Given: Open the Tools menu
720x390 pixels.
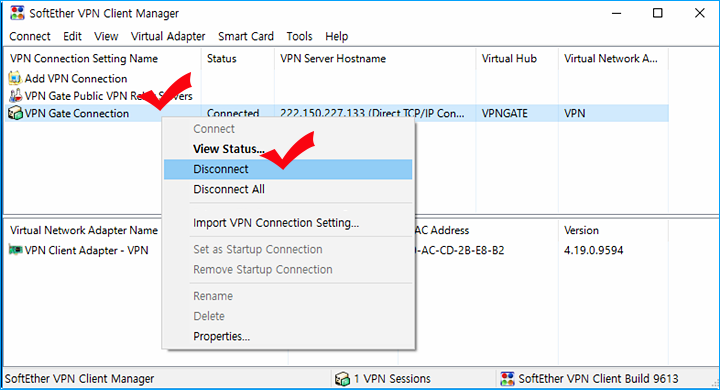Looking at the screenshot, I should pyautogui.click(x=299, y=36).
